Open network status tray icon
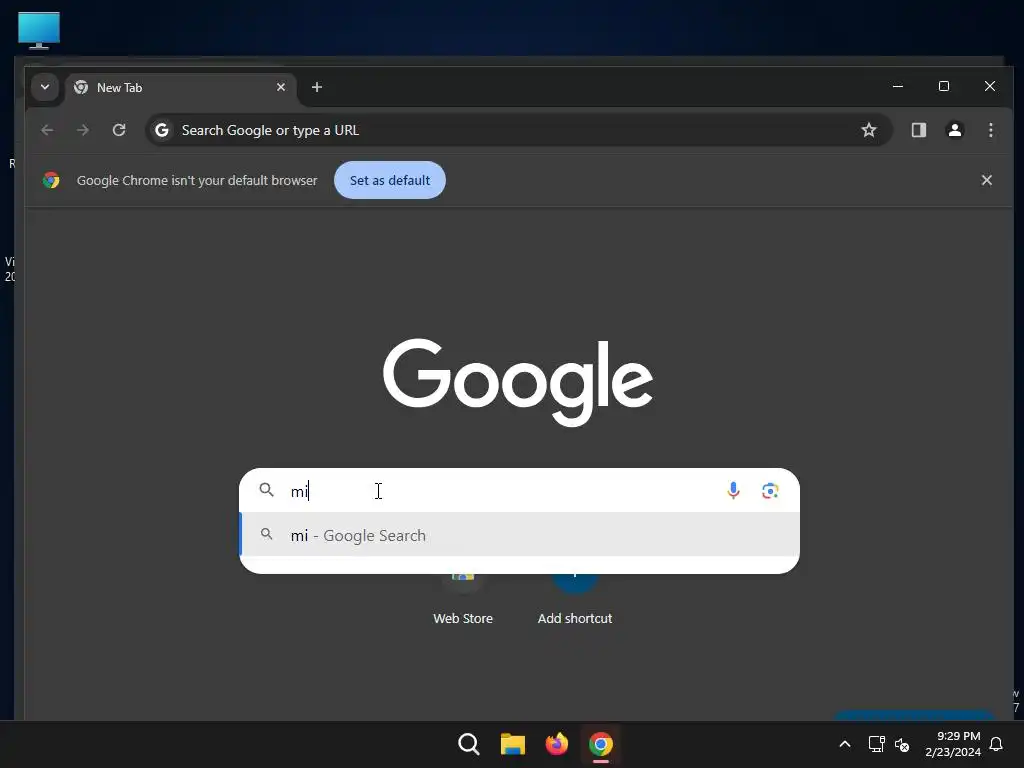 coord(876,744)
